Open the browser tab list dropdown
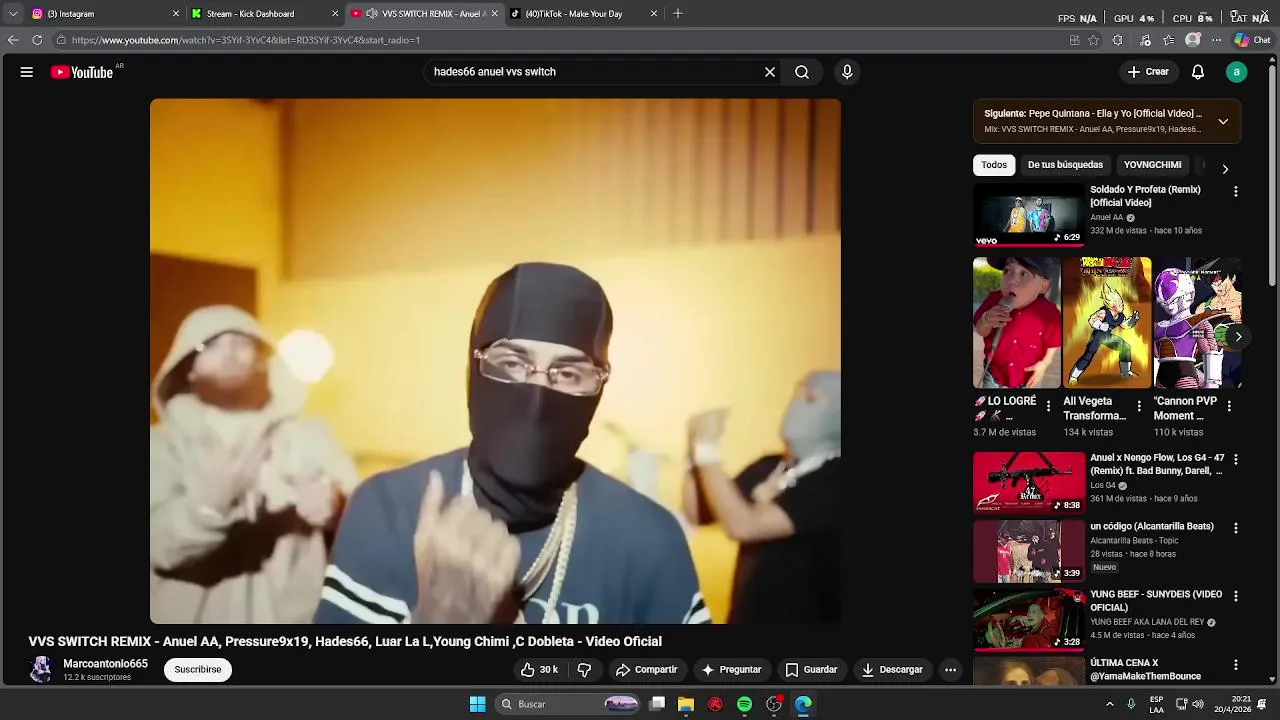Screen dimensions: 1280x720 click(13, 14)
